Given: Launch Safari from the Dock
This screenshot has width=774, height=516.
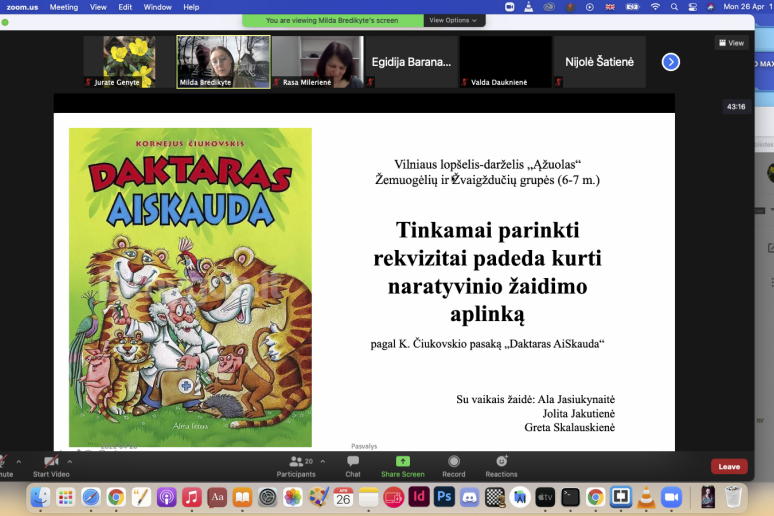Looking at the screenshot, I should [91, 497].
